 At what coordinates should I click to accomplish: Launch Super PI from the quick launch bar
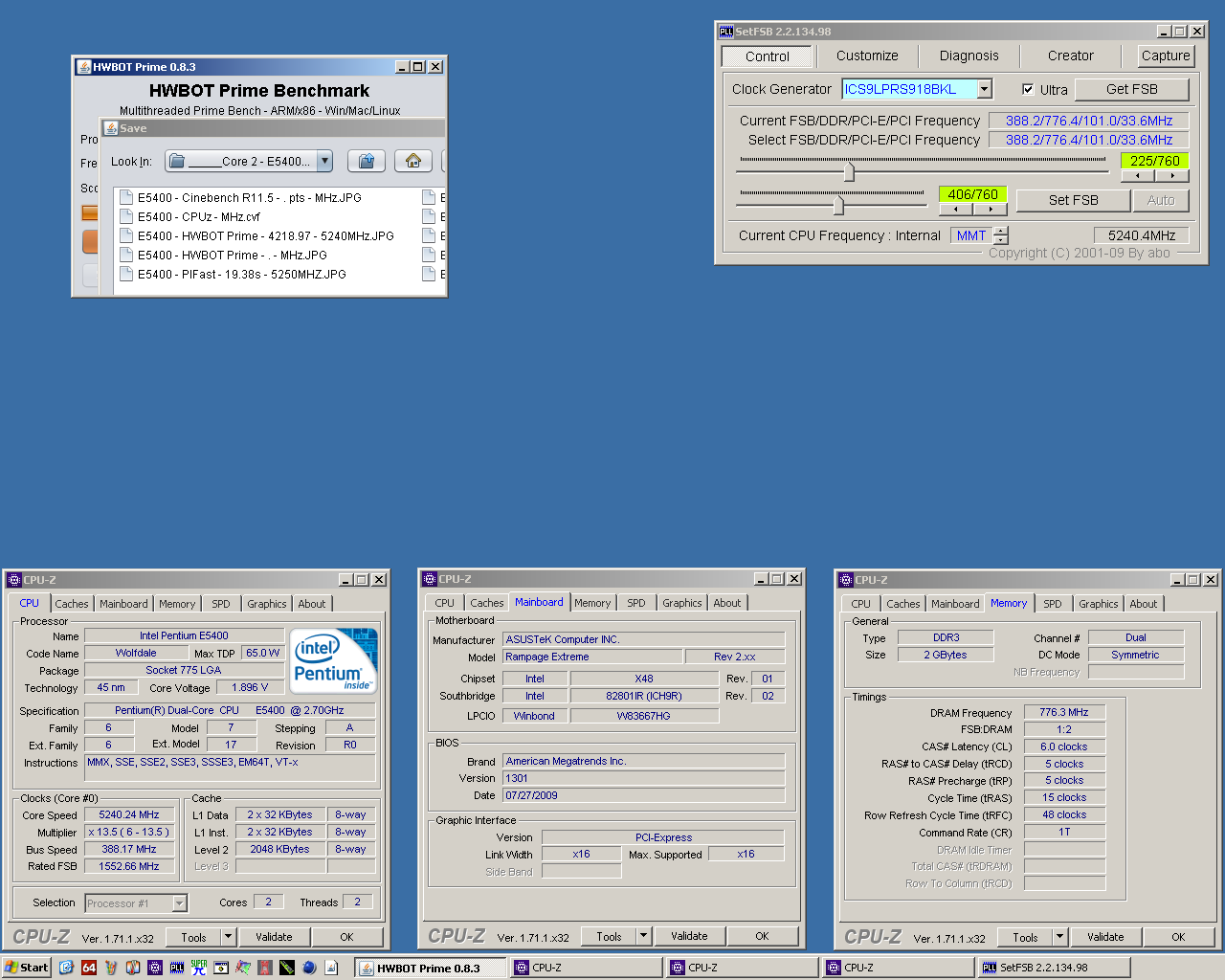[x=199, y=968]
